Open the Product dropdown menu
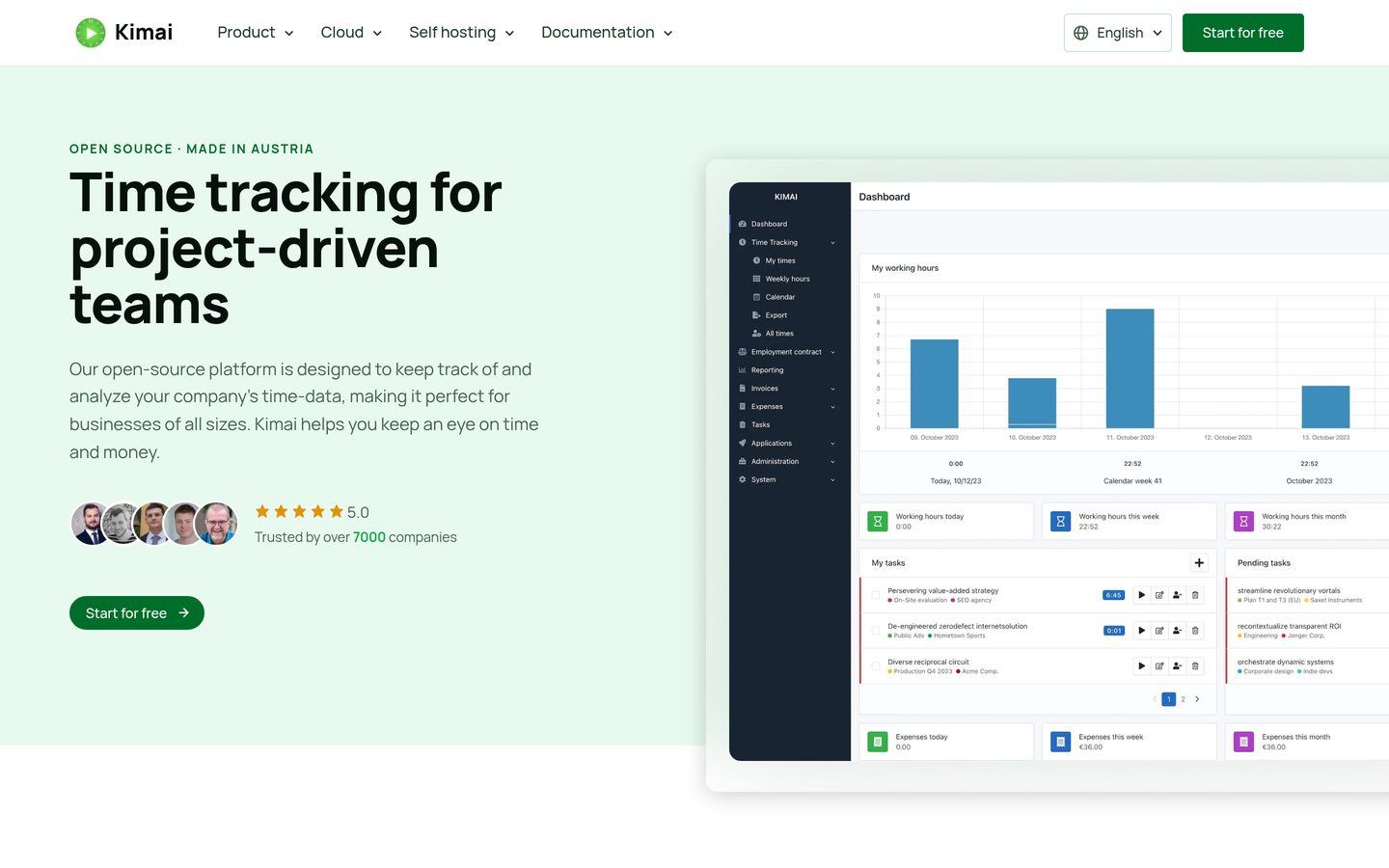The width and height of the screenshot is (1389, 868). point(256,33)
